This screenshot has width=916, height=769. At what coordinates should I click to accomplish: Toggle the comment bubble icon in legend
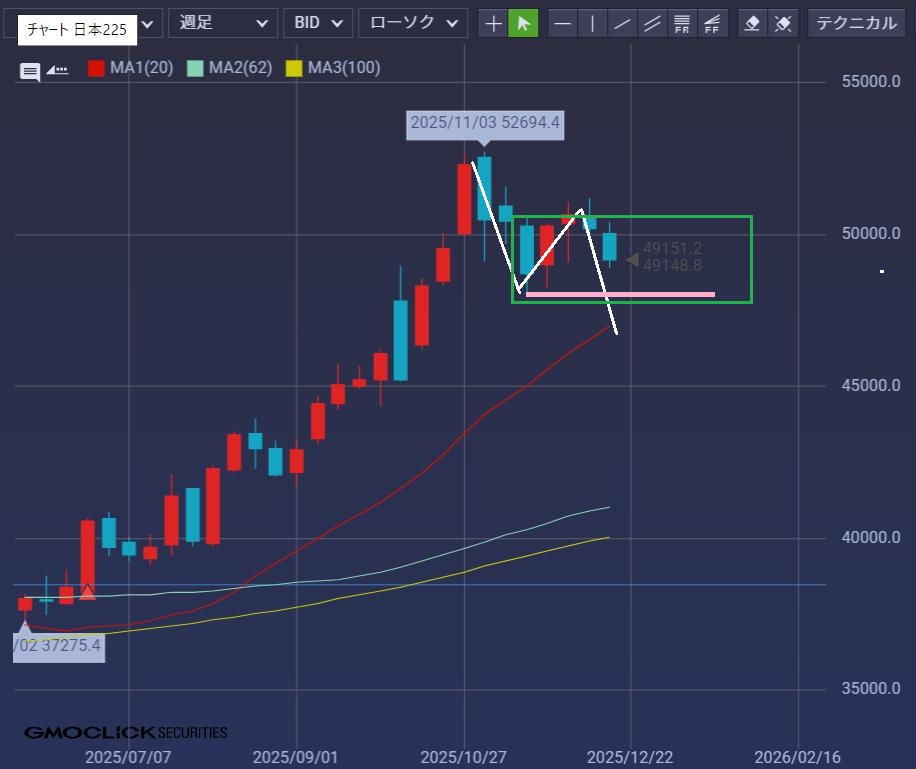point(30,71)
